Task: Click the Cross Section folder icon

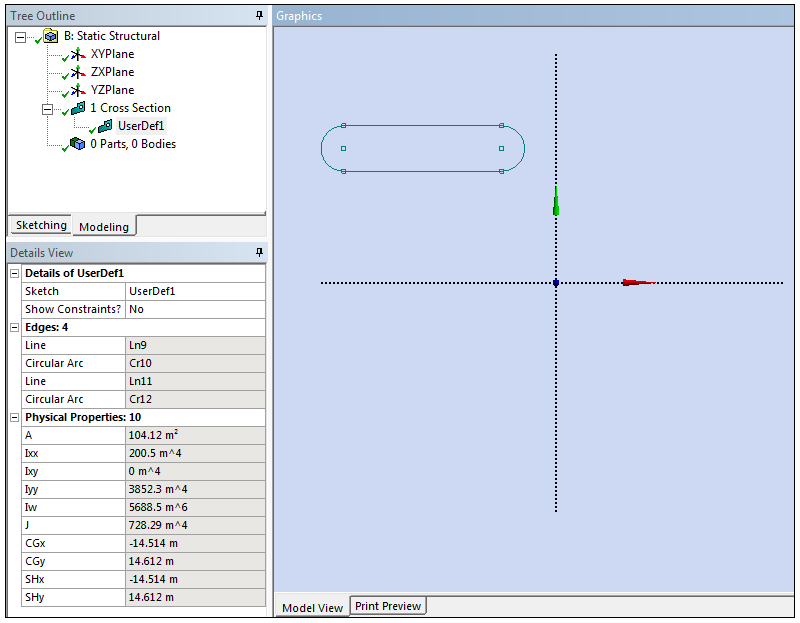Action: click(78, 108)
